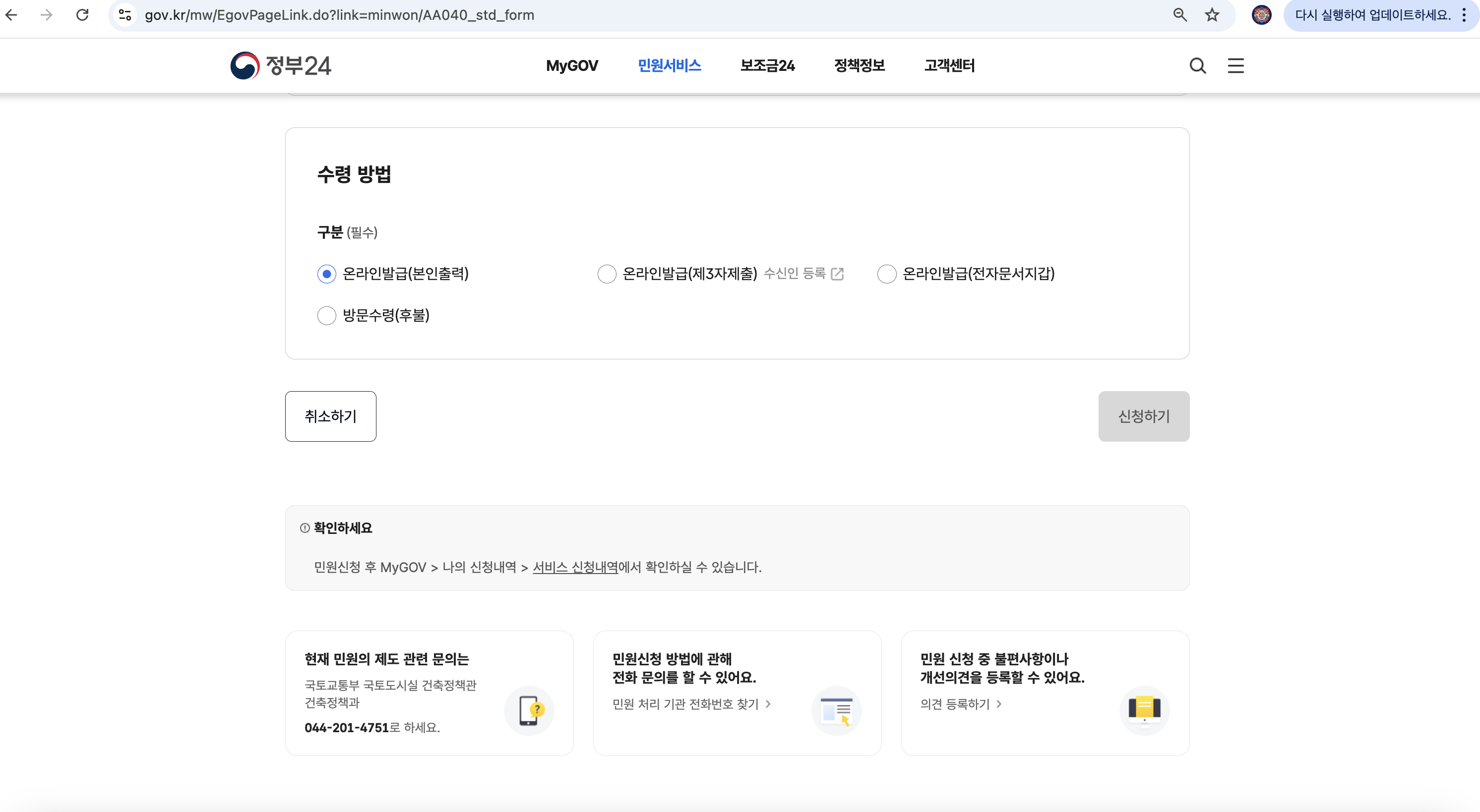Go back using browser back arrow
This screenshot has height=812, width=1480.
[11, 15]
